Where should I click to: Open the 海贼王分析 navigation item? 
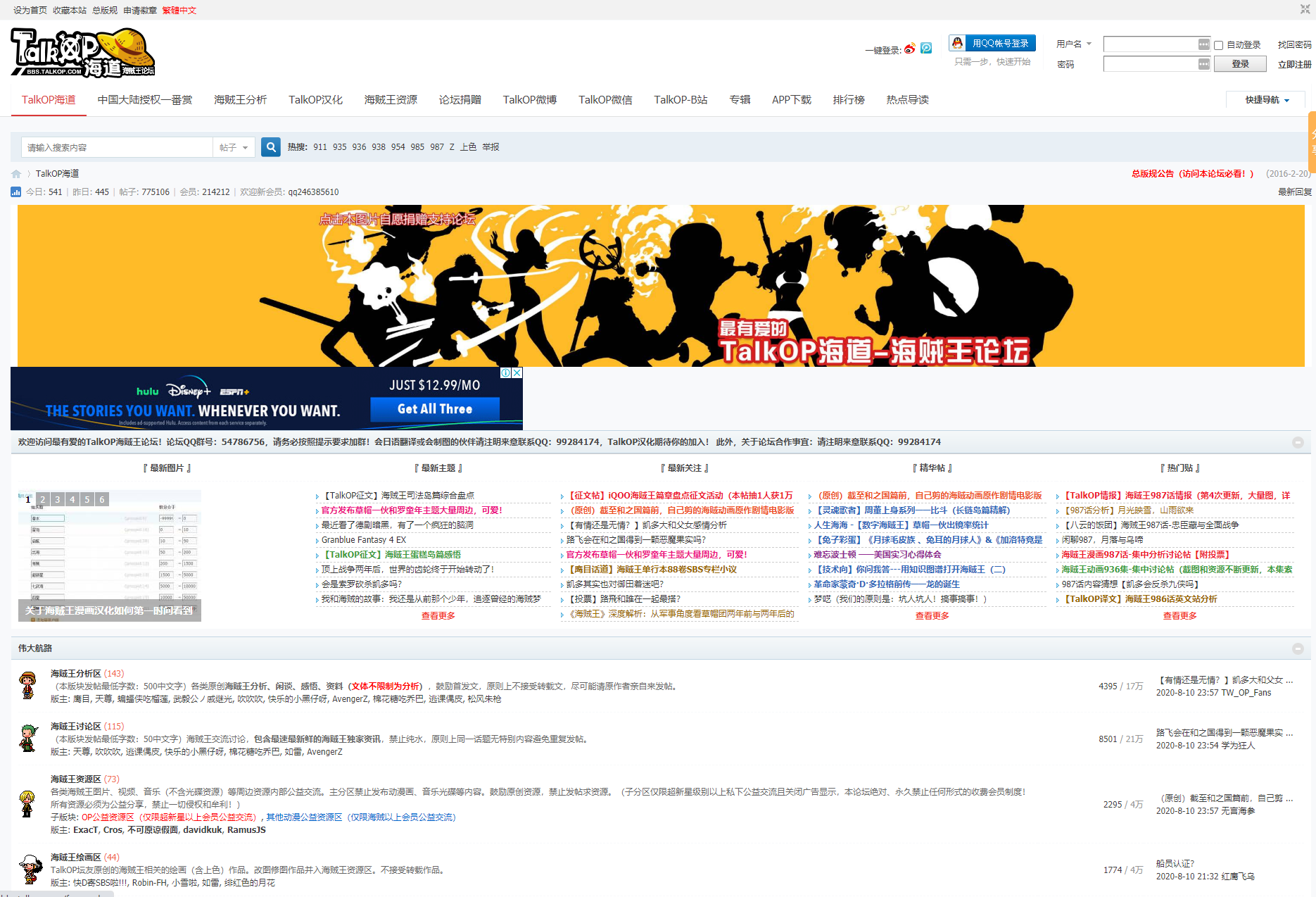point(241,100)
